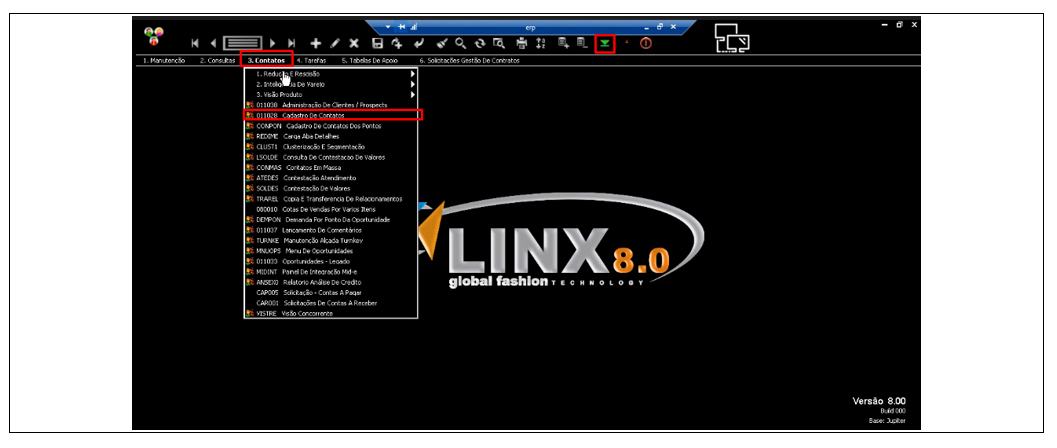
Task: Go to the next record arrow
Action: (272, 43)
